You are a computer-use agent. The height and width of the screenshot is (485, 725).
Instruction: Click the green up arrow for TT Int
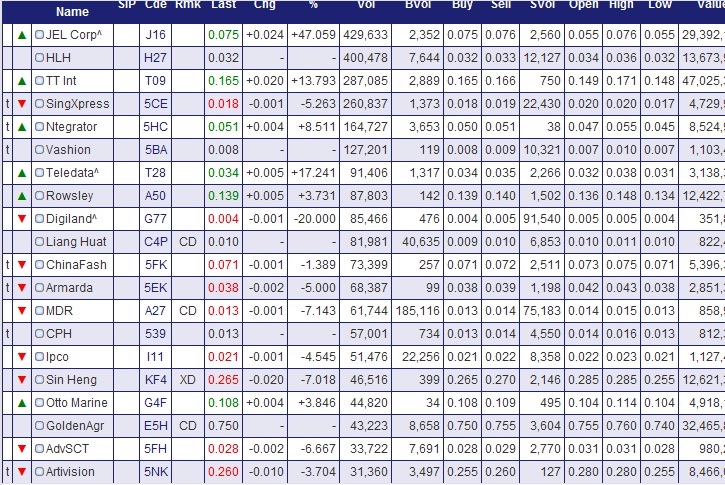[x=22, y=81]
